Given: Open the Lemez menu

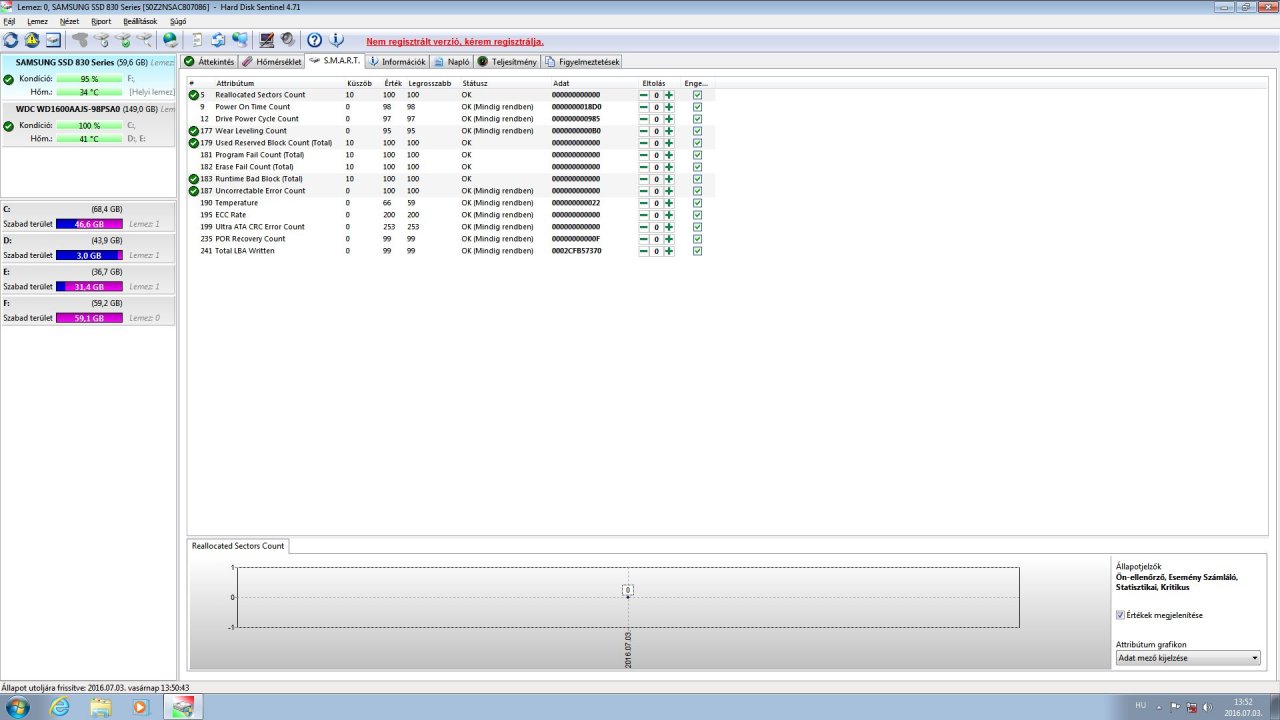Looking at the screenshot, I should click(x=37, y=21).
